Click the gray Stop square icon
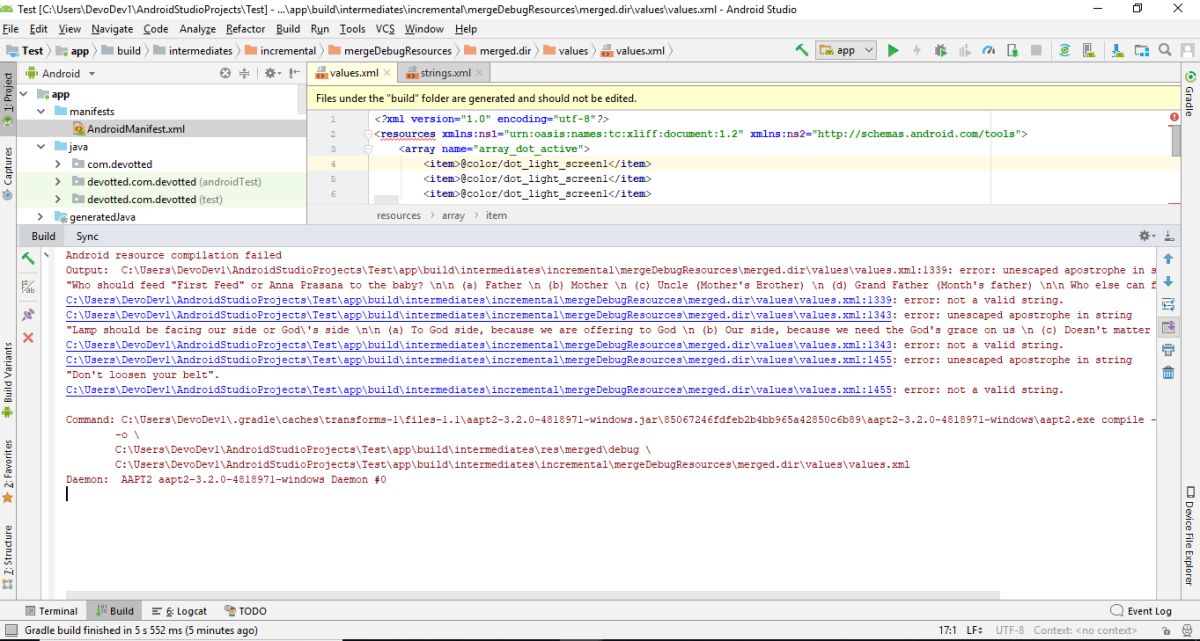Screen dimensions: 1200x641 1037,50
